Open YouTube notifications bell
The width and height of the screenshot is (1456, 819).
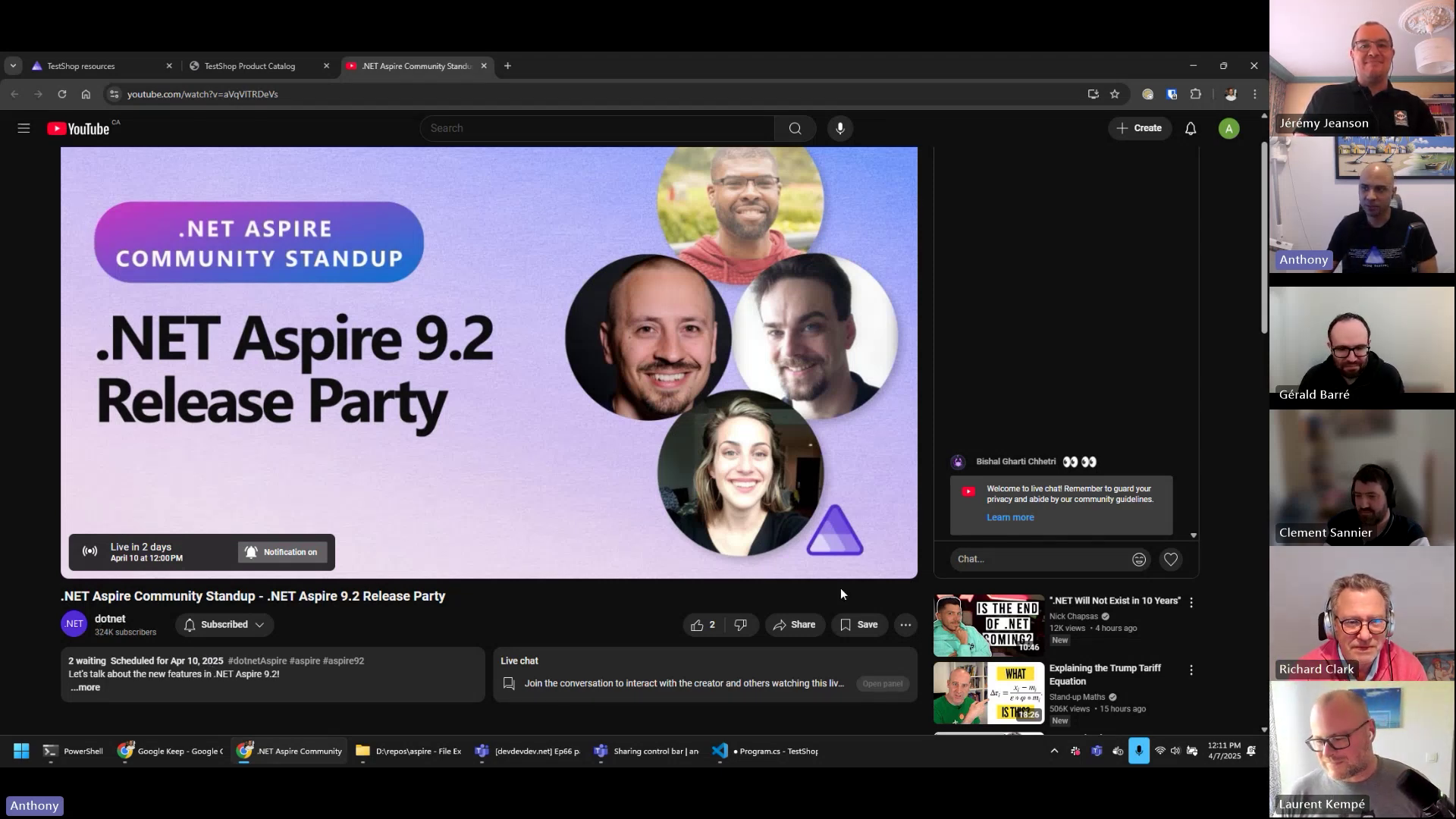[1191, 128]
